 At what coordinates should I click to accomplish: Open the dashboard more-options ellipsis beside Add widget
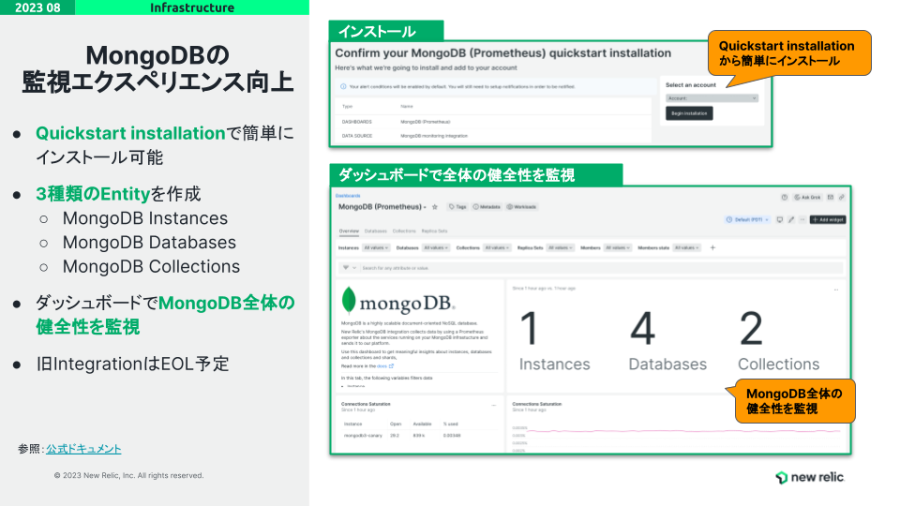(802, 220)
